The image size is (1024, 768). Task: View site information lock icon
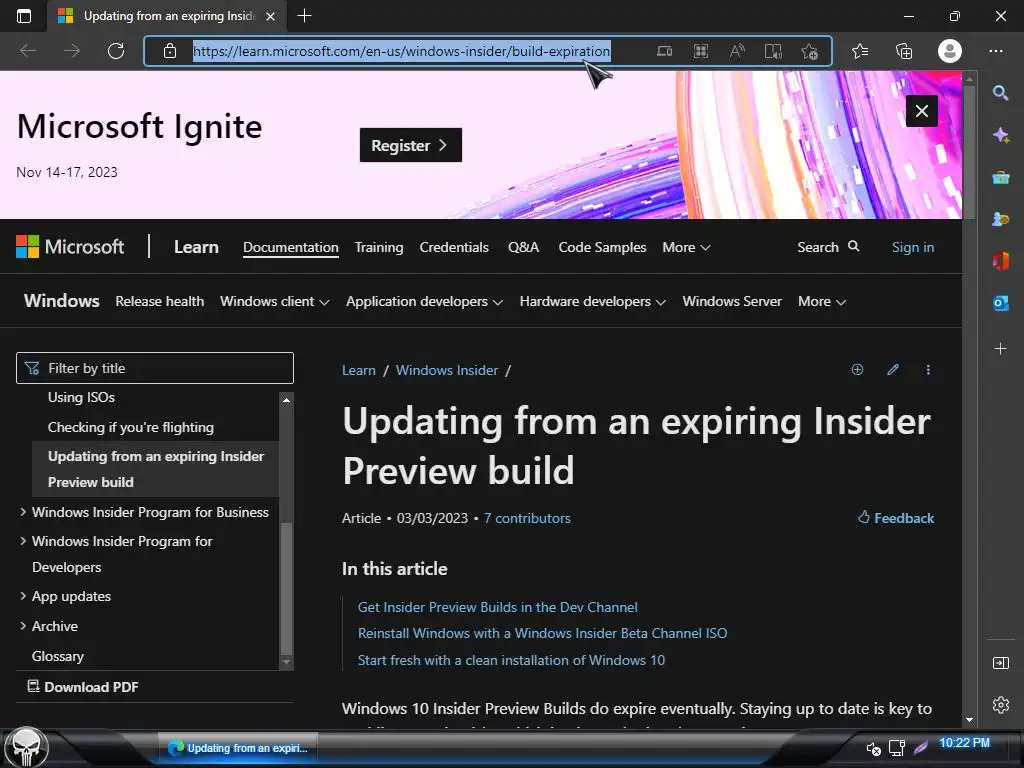coord(170,51)
